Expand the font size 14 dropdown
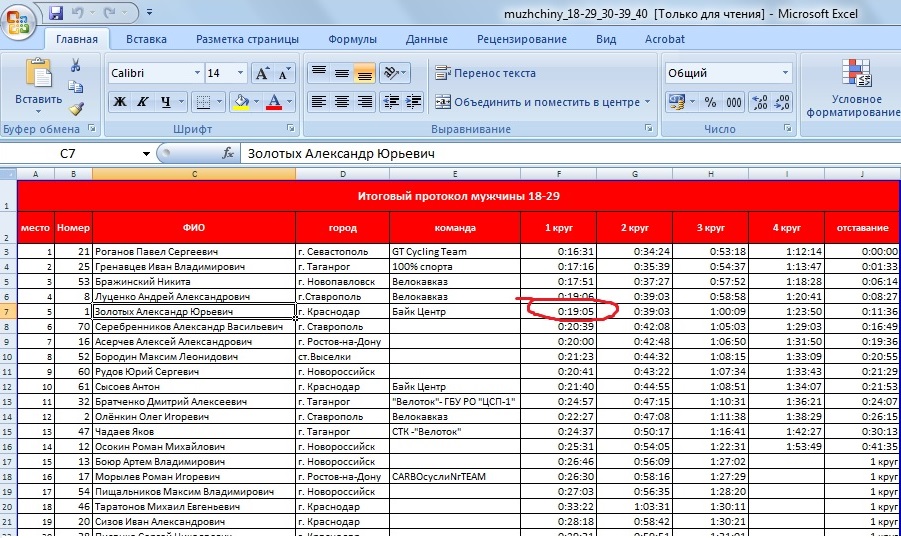Screen dimensions: 901x538 click(241, 73)
